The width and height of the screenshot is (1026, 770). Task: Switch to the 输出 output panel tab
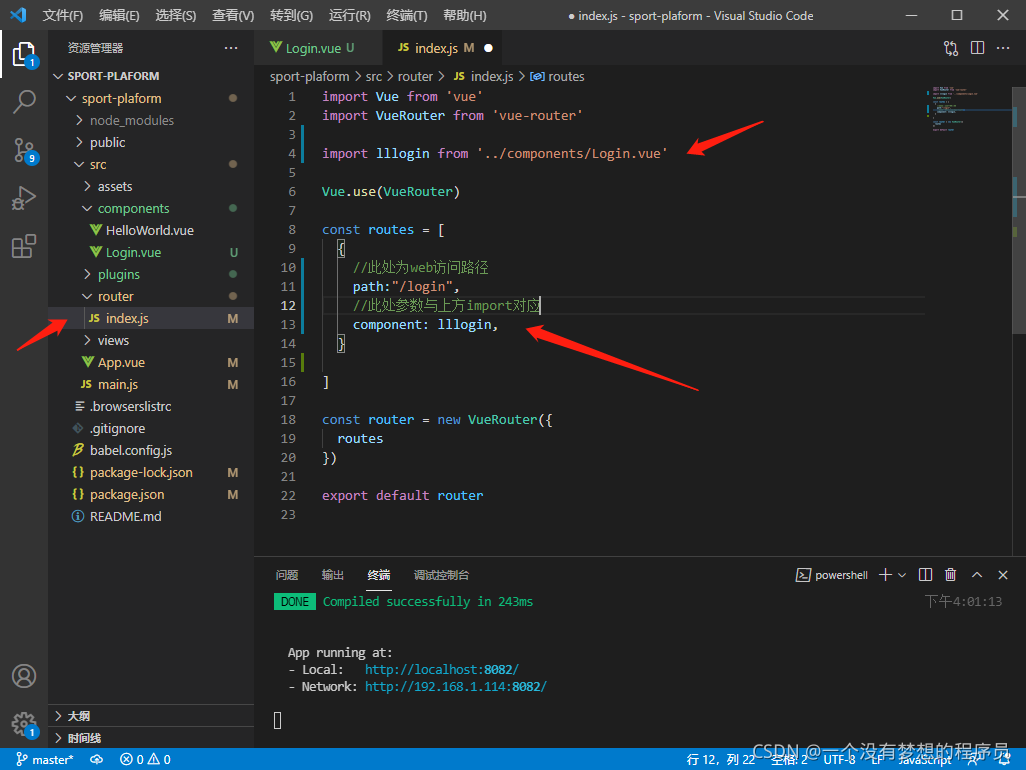(x=332, y=574)
